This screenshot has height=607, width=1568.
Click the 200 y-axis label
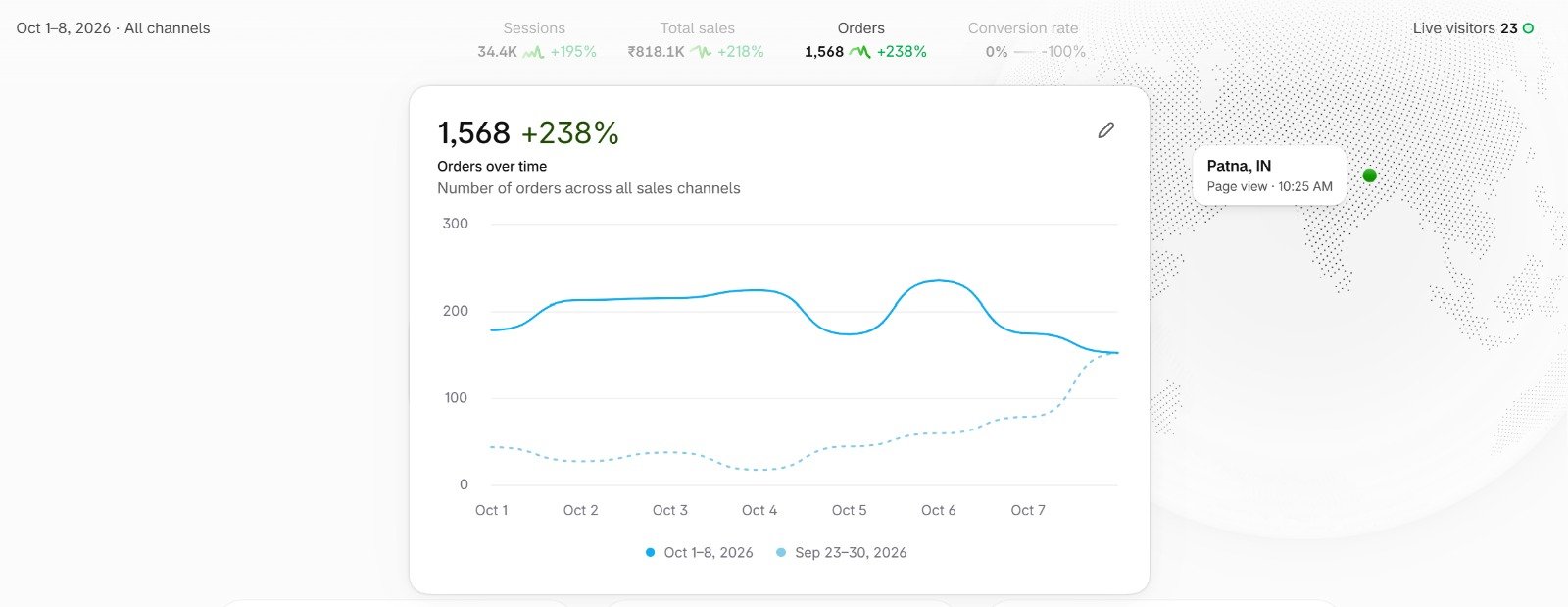455,311
